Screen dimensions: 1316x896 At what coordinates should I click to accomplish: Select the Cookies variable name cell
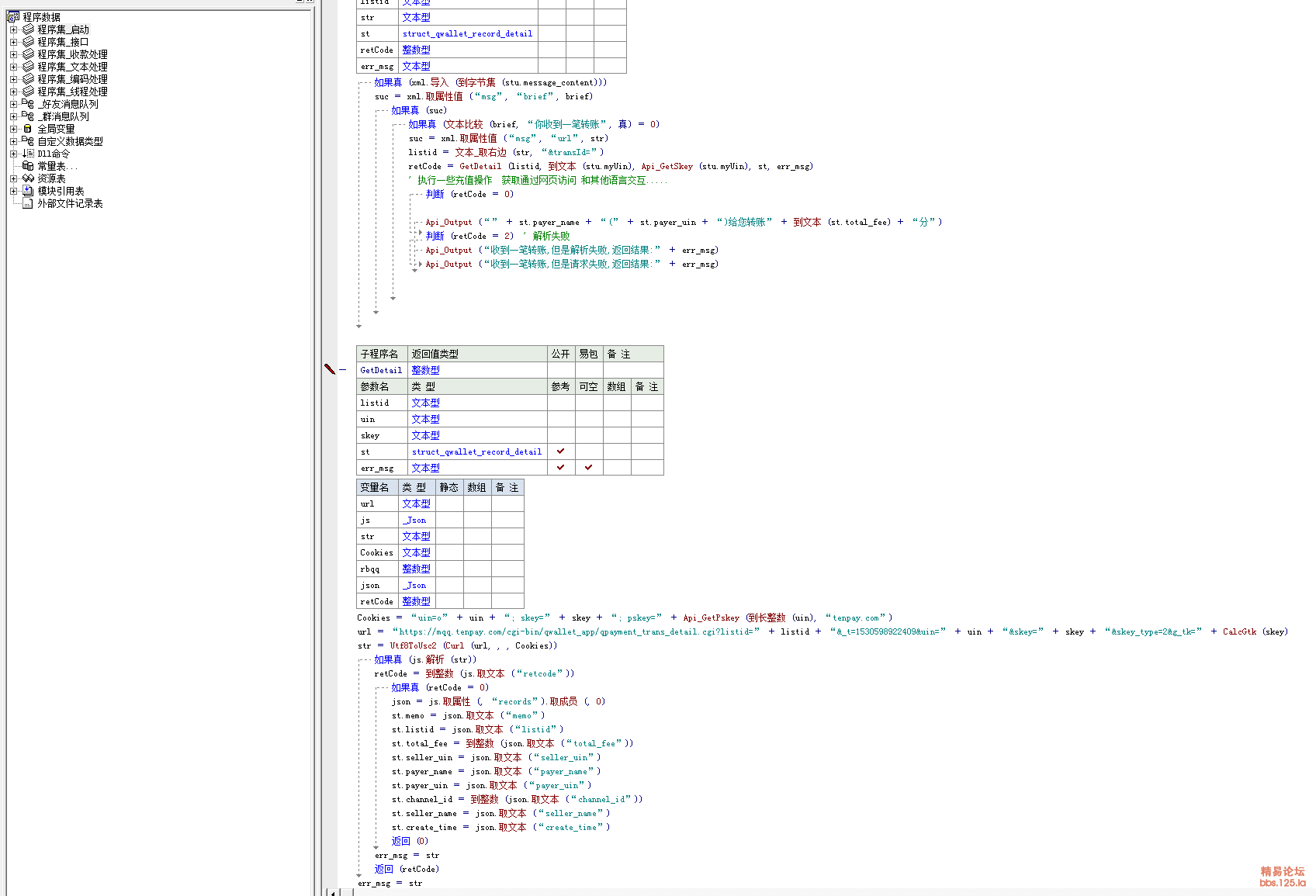377,552
